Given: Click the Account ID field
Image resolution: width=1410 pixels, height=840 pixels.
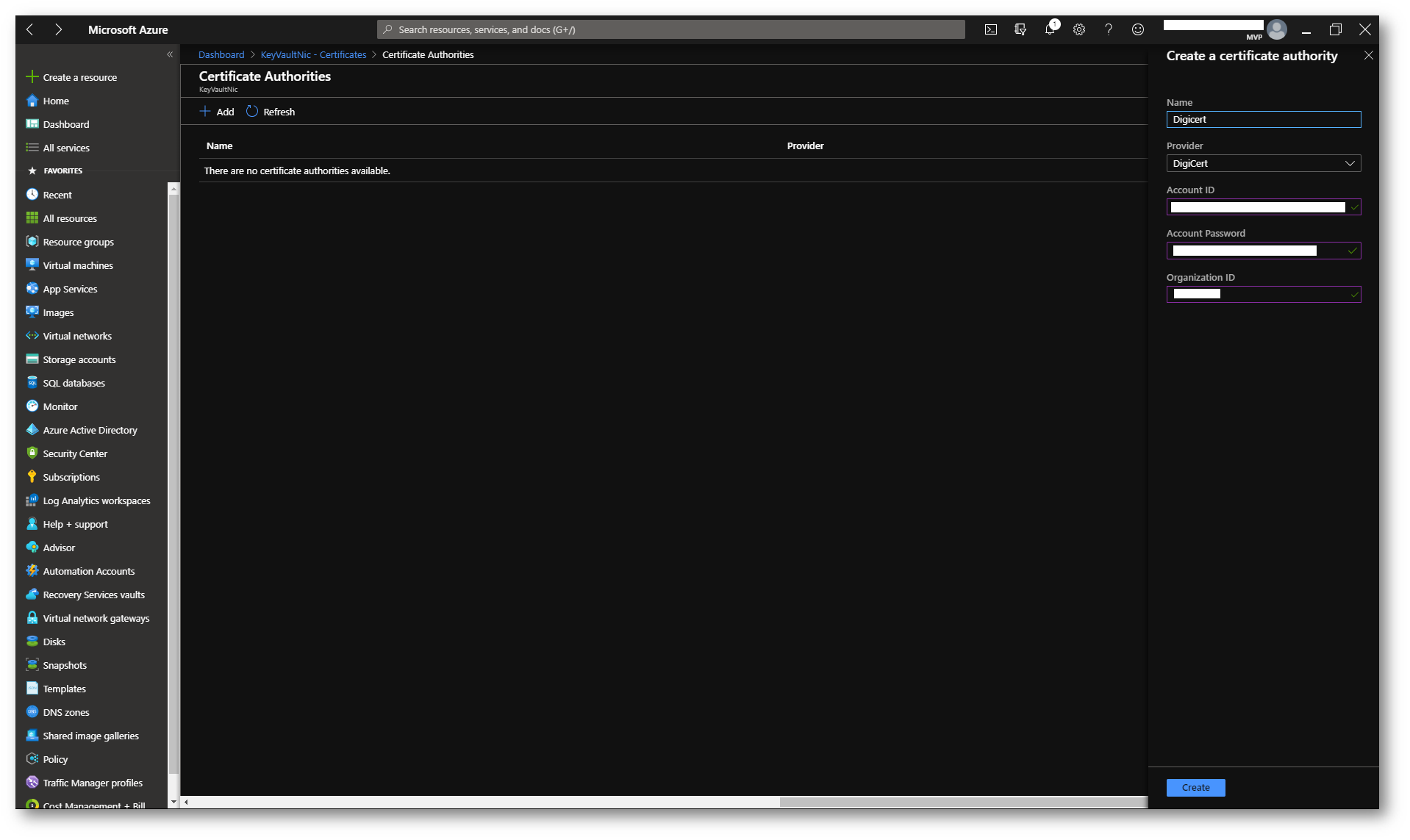Looking at the screenshot, I should click(1263, 207).
